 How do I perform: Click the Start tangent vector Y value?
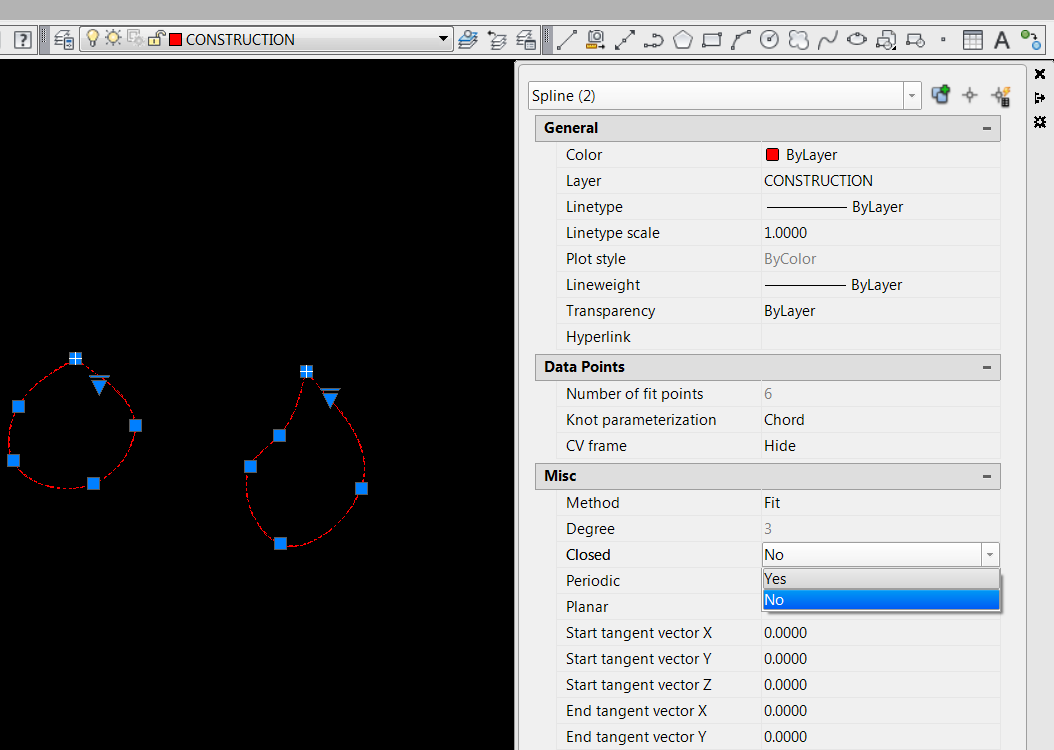[881, 659]
